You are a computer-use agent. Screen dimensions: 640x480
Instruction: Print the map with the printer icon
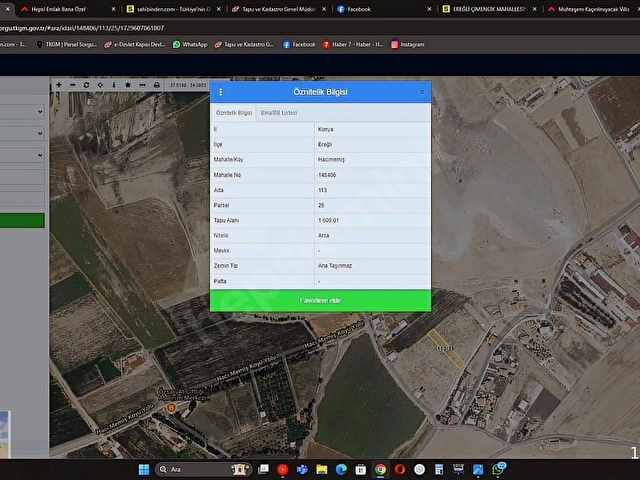click(x=156, y=85)
